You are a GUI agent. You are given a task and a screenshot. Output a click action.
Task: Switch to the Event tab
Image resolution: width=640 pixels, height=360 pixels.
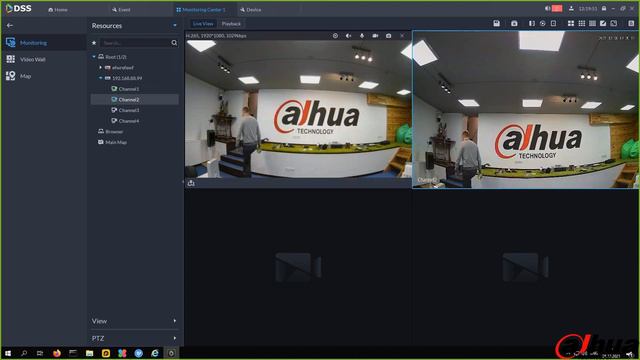[x=121, y=9]
